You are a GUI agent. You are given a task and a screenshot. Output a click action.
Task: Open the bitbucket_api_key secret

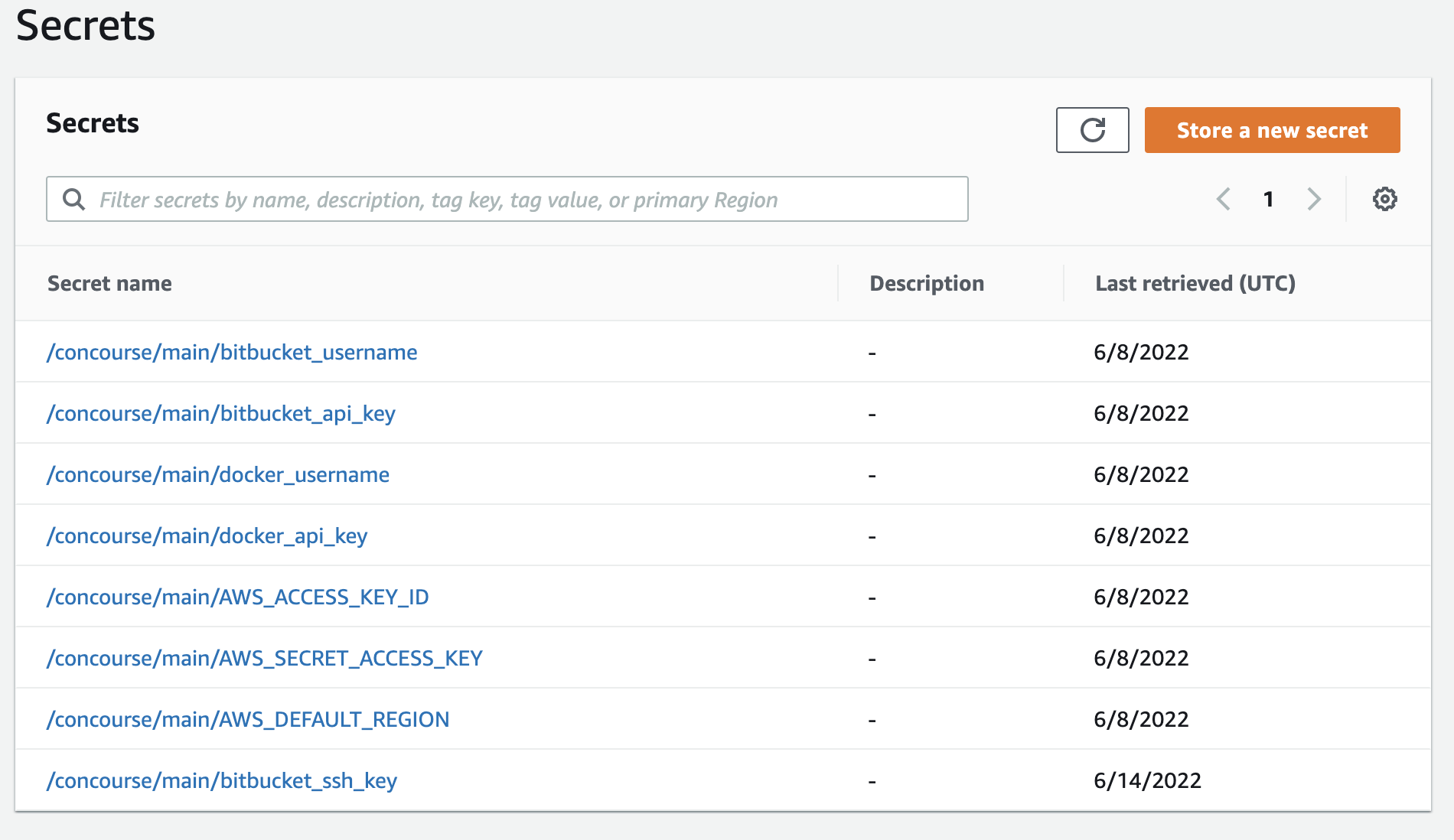click(x=222, y=413)
